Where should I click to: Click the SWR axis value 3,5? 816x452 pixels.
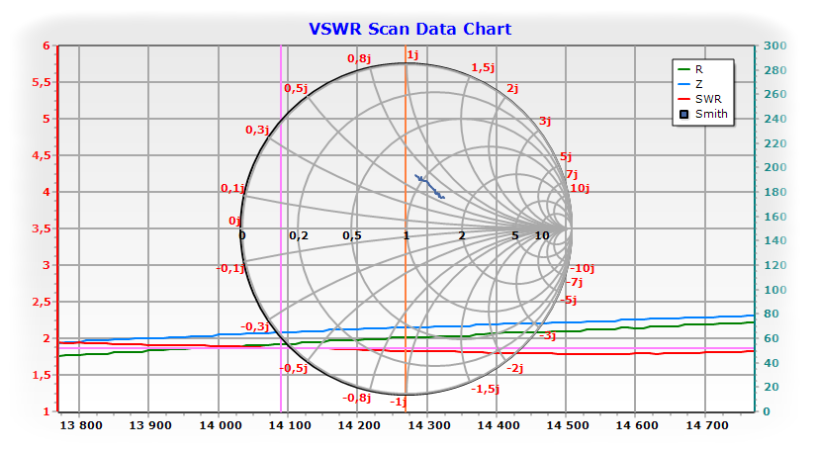(42, 228)
